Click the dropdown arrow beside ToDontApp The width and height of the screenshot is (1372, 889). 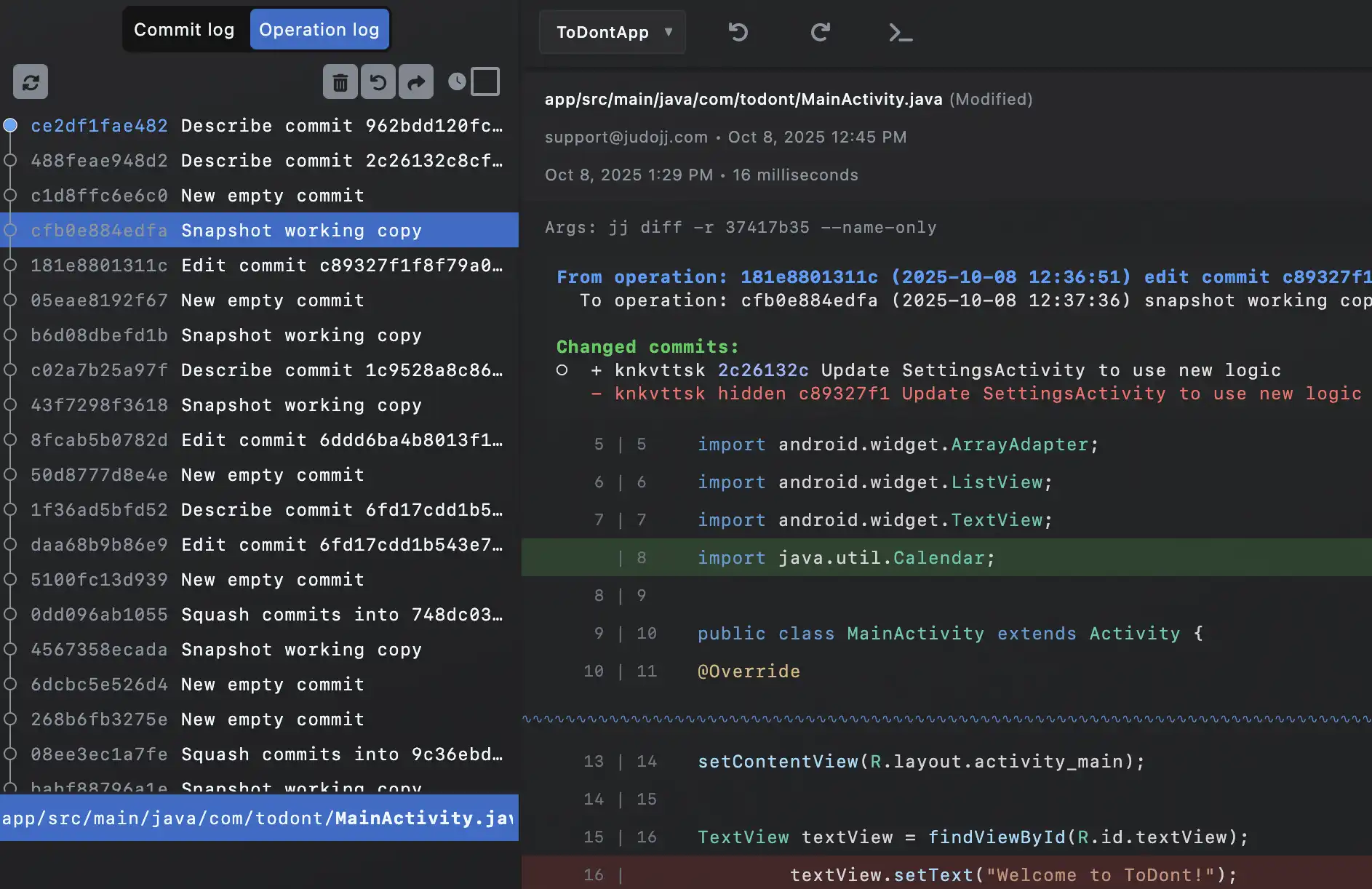(668, 32)
